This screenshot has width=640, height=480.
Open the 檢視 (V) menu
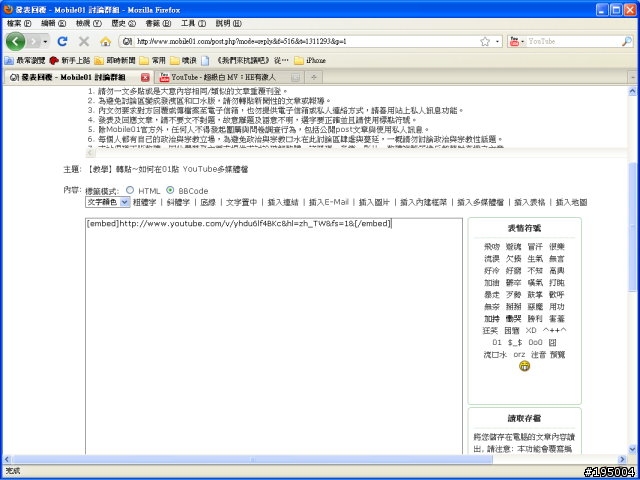89,24
